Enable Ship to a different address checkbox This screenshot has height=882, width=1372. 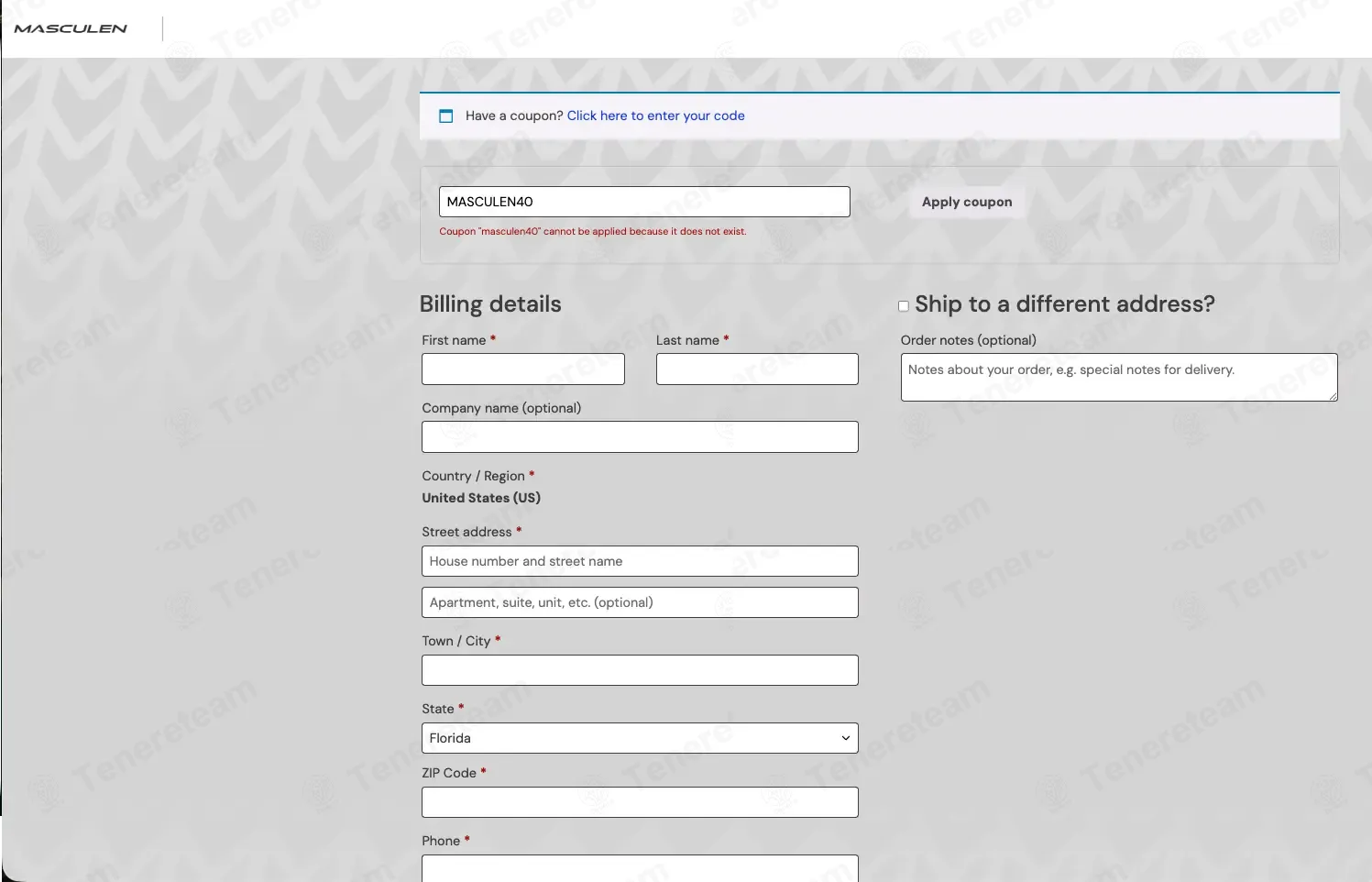click(x=904, y=306)
